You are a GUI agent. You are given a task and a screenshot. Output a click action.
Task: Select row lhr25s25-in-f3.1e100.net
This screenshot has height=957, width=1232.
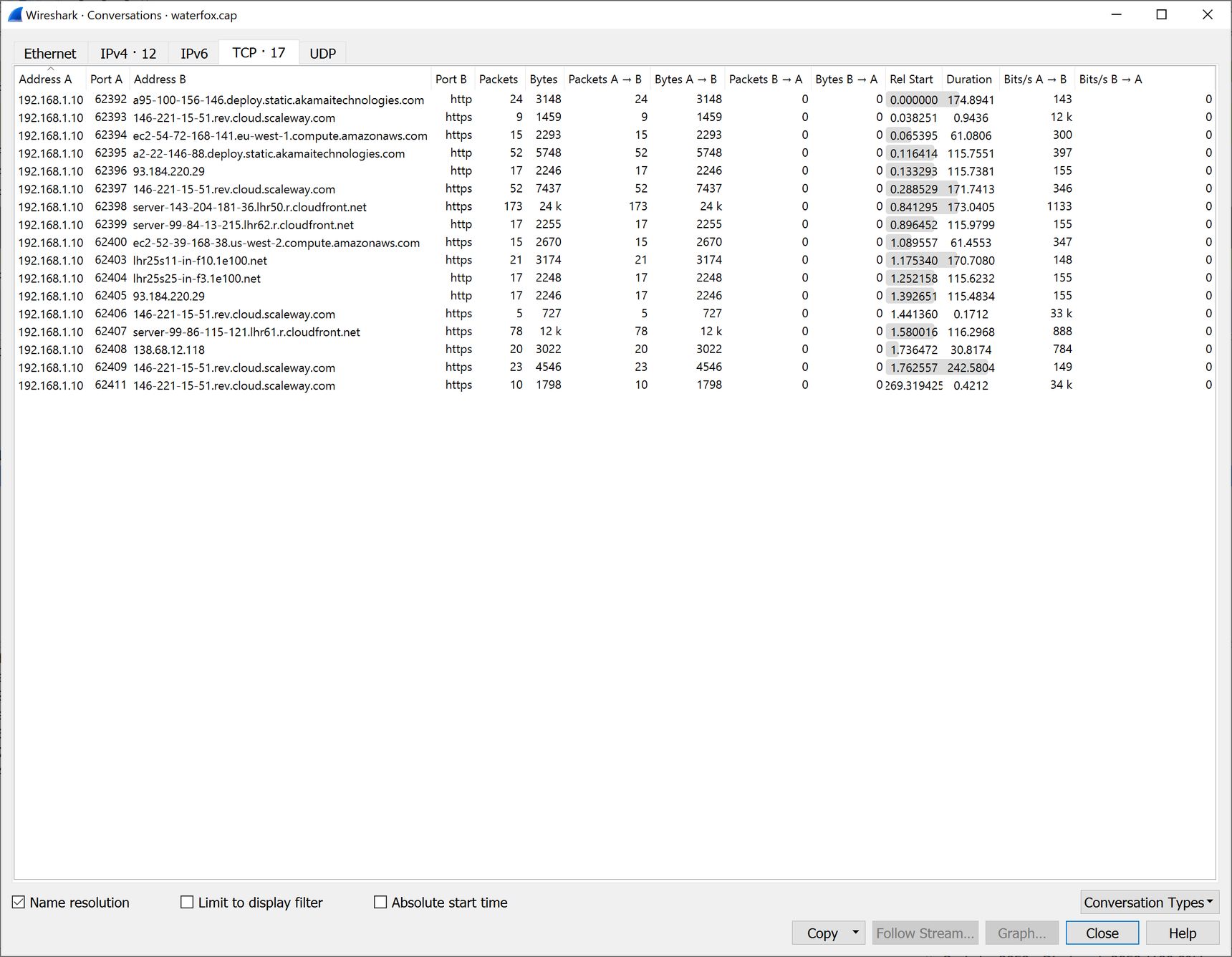[x=615, y=279]
